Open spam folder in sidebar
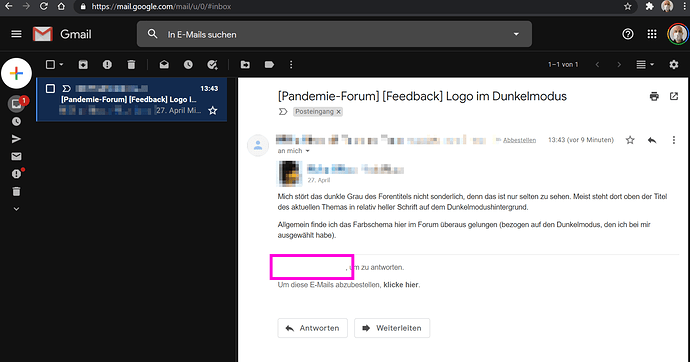 point(17,174)
